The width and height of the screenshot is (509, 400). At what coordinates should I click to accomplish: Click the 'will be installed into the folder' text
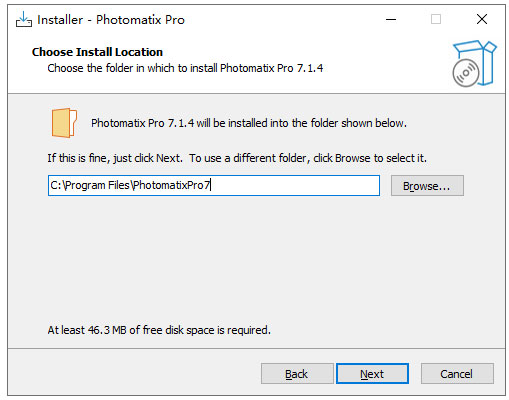point(249,123)
